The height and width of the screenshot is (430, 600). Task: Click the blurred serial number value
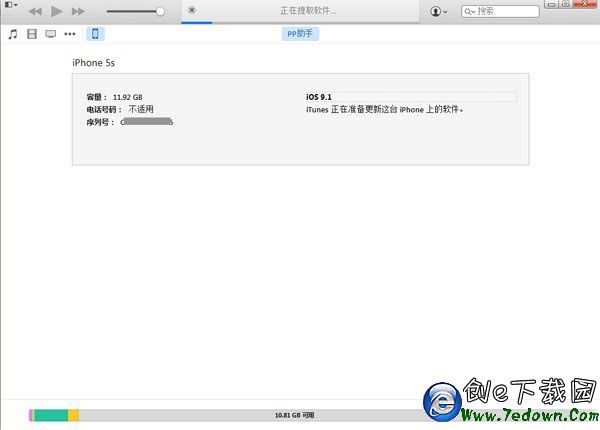[x=147, y=122]
